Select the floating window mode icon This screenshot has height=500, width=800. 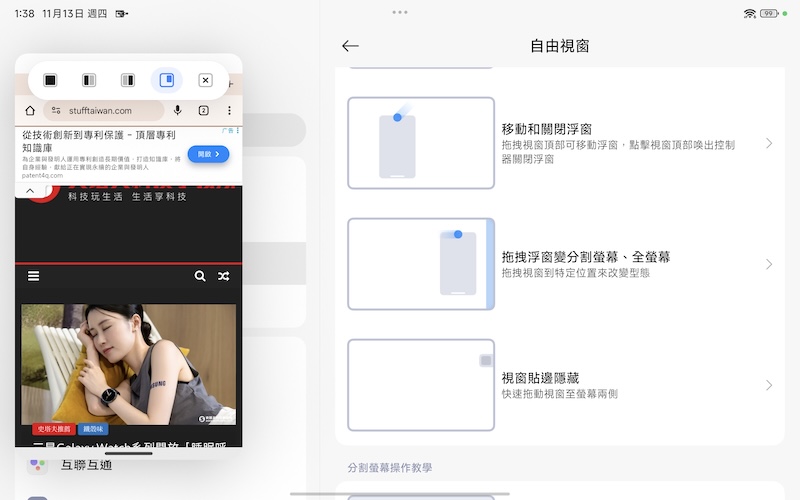[167, 80]
